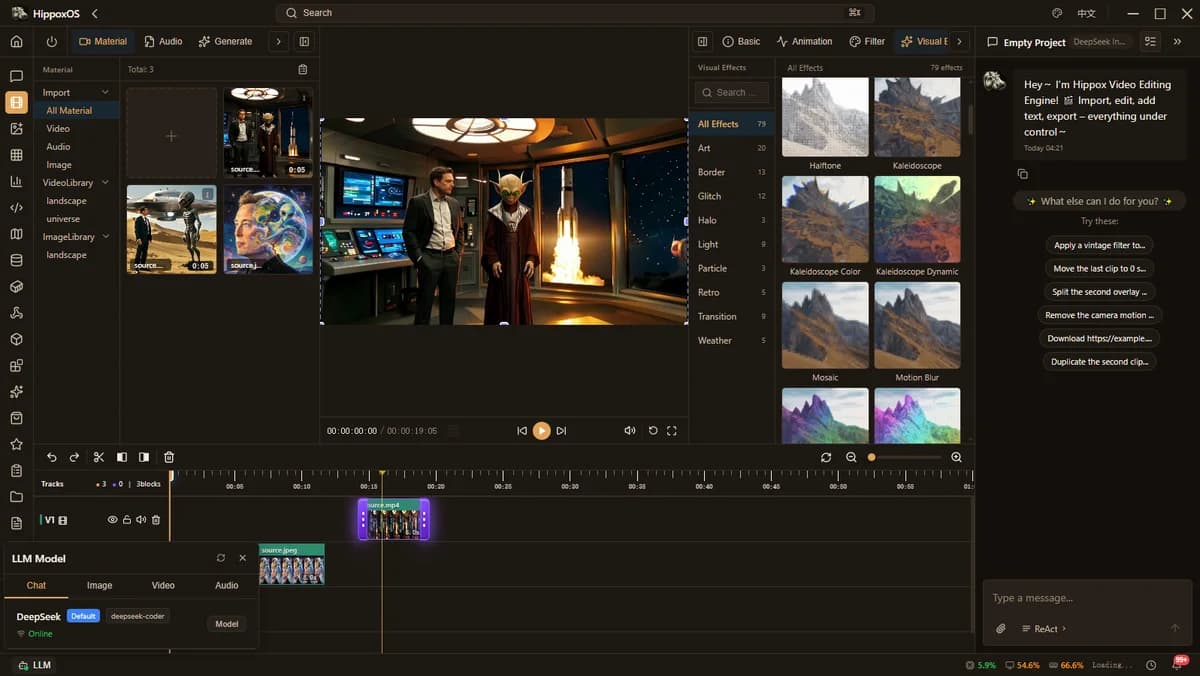Viewport: 1200px width, 676px height.
Task: Refresh the LLM Model panel
Action: click(x=221, y=558)
